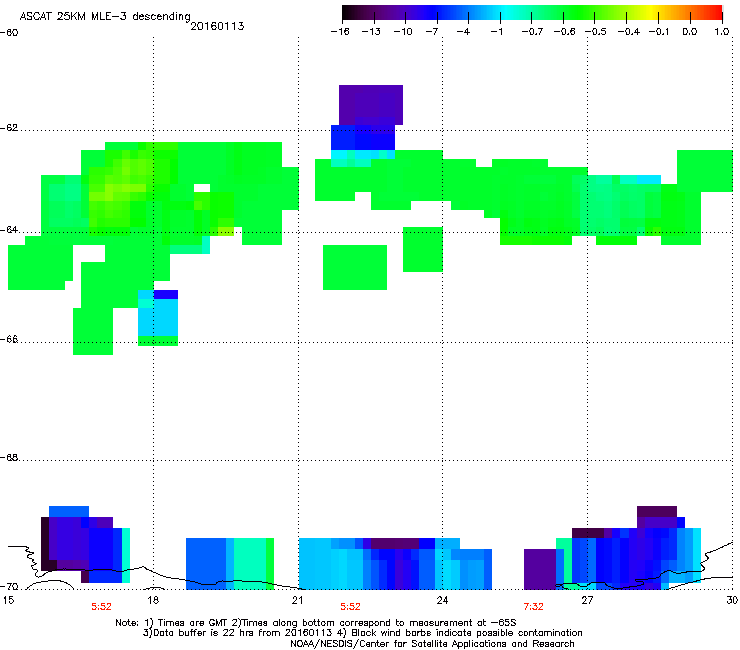Click the colorbar label -0.7

click(532, 32)
